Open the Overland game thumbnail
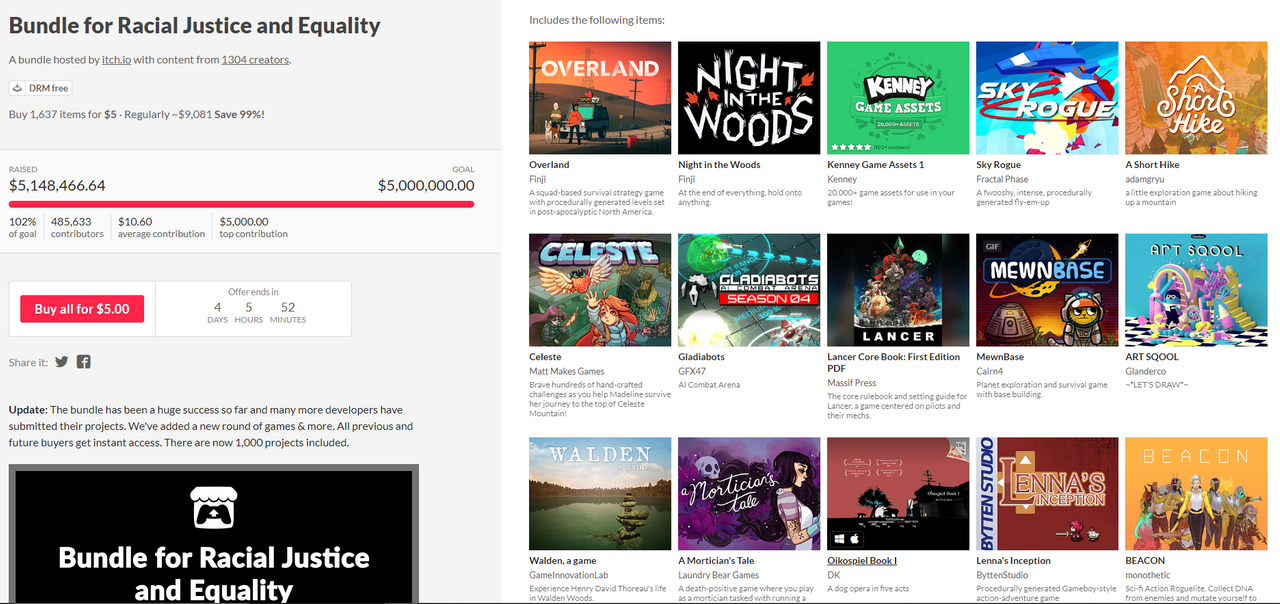The width and height of the screenshot is (1280, 604). (600, 98)
